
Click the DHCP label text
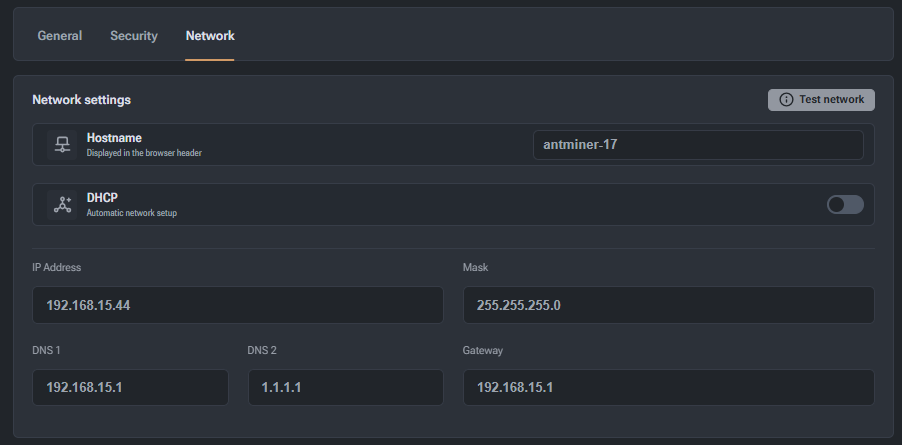(102, 198)
